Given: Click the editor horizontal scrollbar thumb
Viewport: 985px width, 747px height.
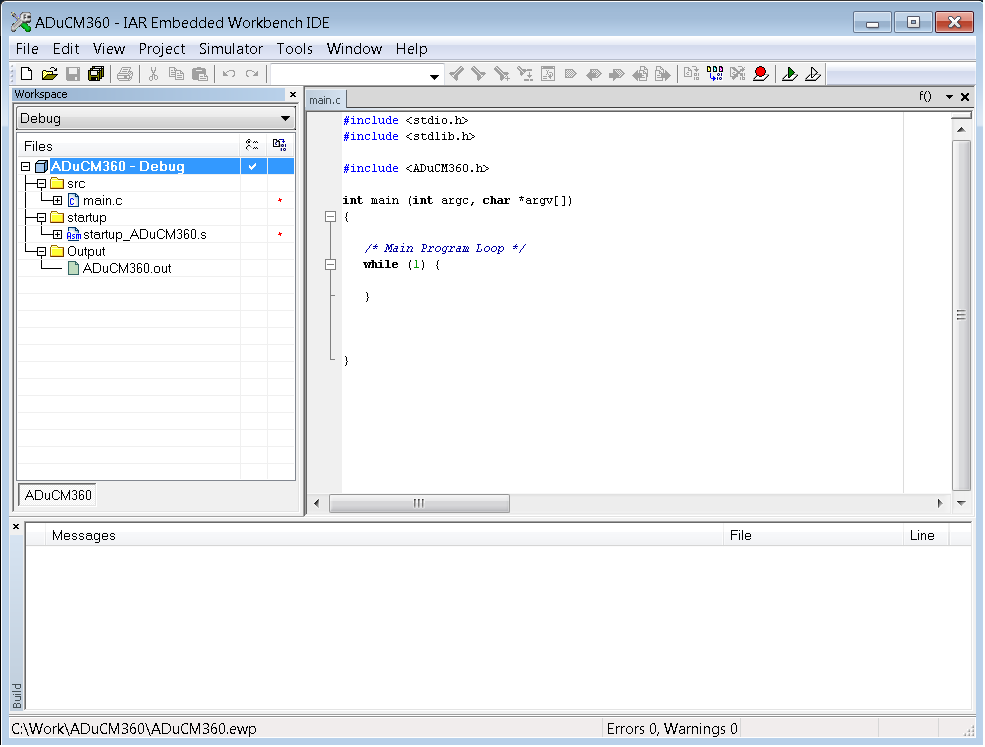Looking at the screenshot, I should pos(419,503).
